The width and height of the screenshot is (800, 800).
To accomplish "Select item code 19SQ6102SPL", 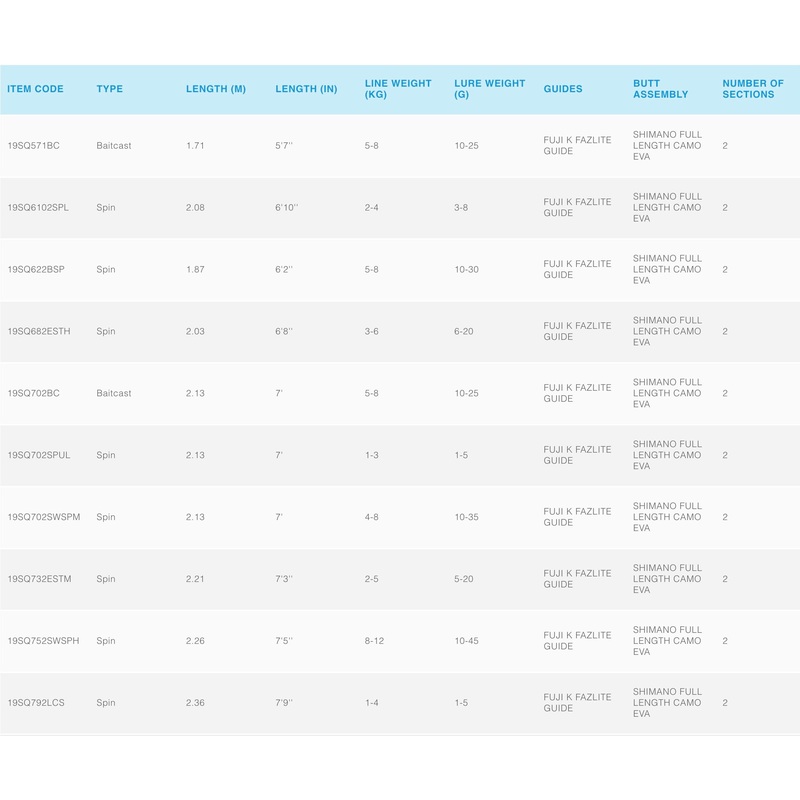I will [39, 208].
